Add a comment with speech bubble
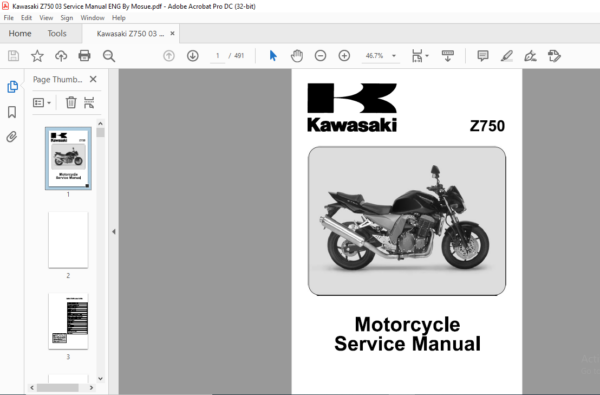The width and height of the screenshot is (600, 395). (483, 56)
